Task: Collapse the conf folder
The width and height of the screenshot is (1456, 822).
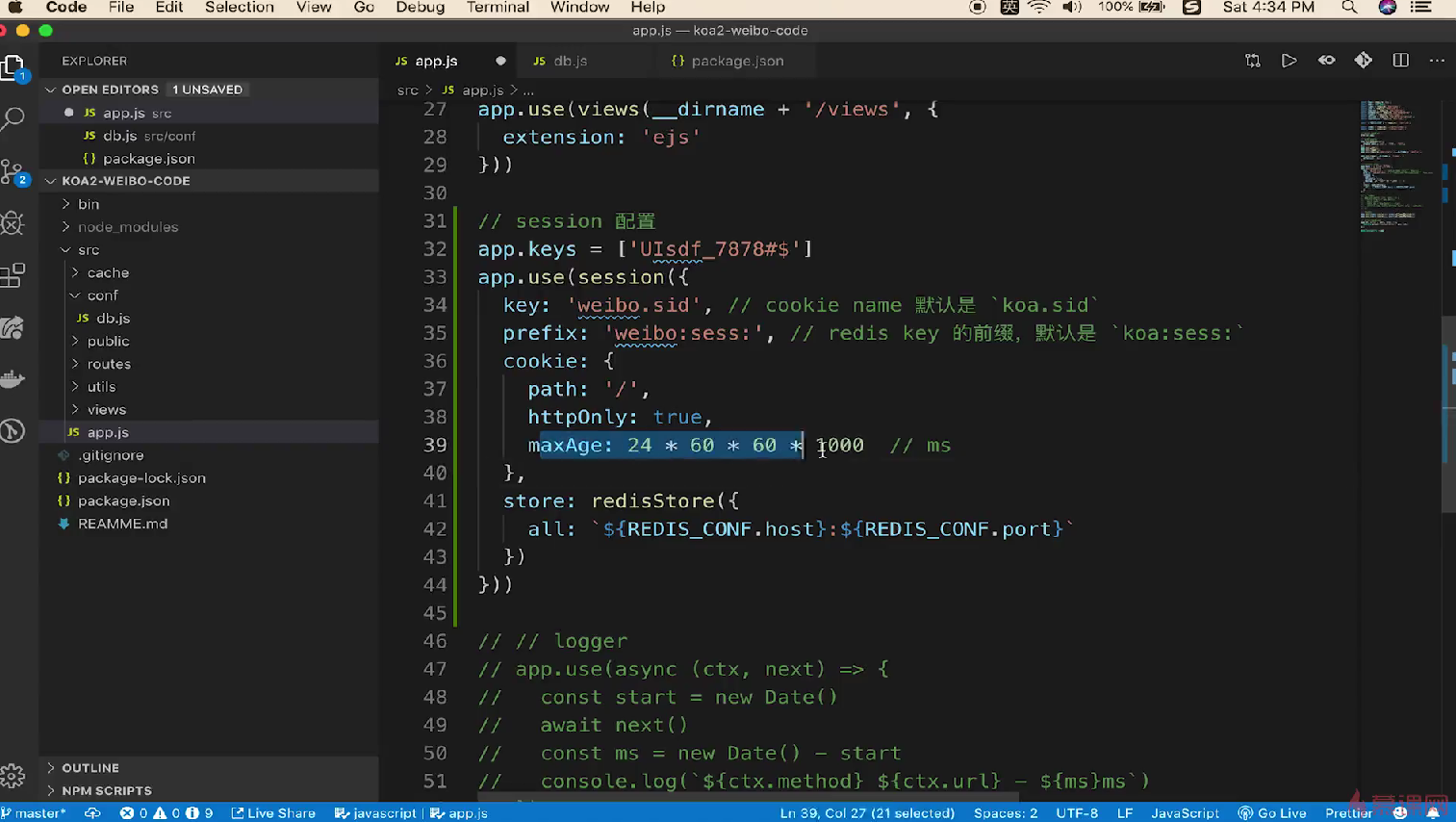Action: pyautogui.click(x=102, y=295)
